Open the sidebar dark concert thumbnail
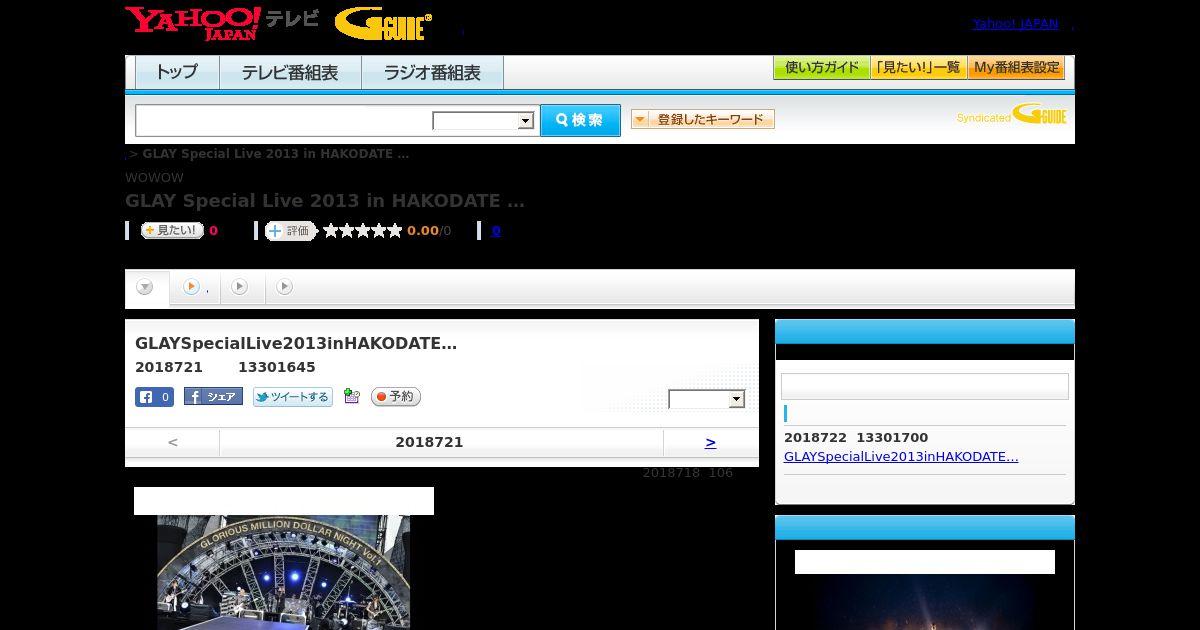This screenshot has height=630, width=1200. point(925,602)
